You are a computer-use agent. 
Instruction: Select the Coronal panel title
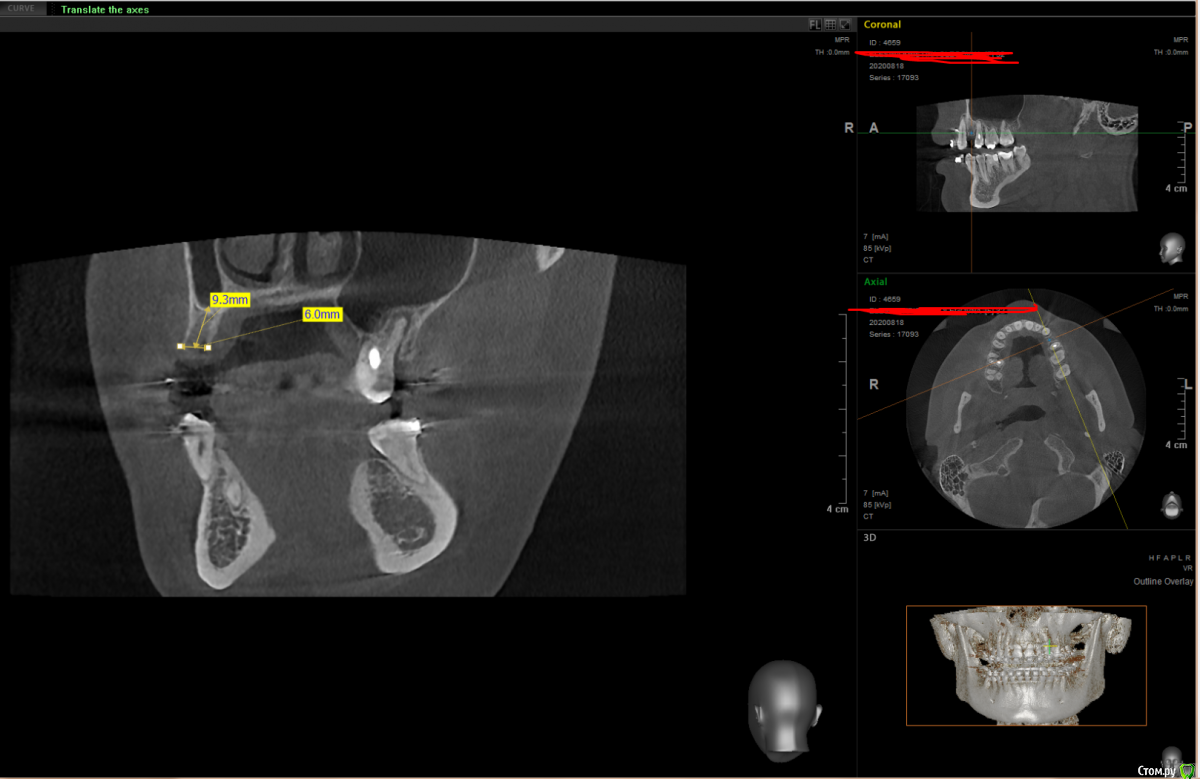click(x=882, y=24)
